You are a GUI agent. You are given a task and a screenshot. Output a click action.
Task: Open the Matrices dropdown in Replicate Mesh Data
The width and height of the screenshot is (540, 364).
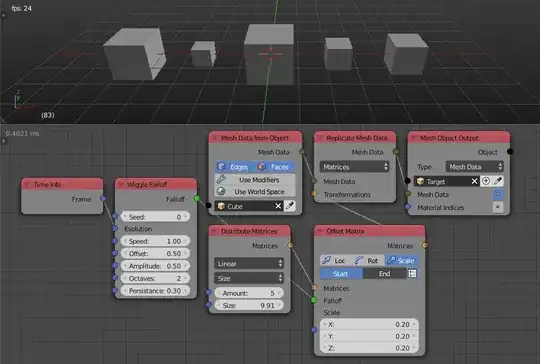tap(354, 167)
